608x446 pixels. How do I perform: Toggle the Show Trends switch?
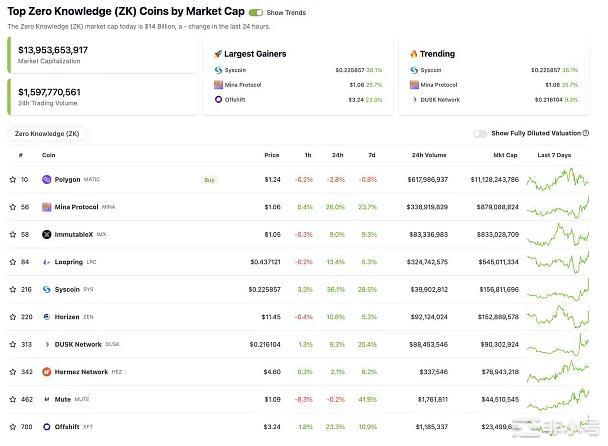tap(256, 13)
